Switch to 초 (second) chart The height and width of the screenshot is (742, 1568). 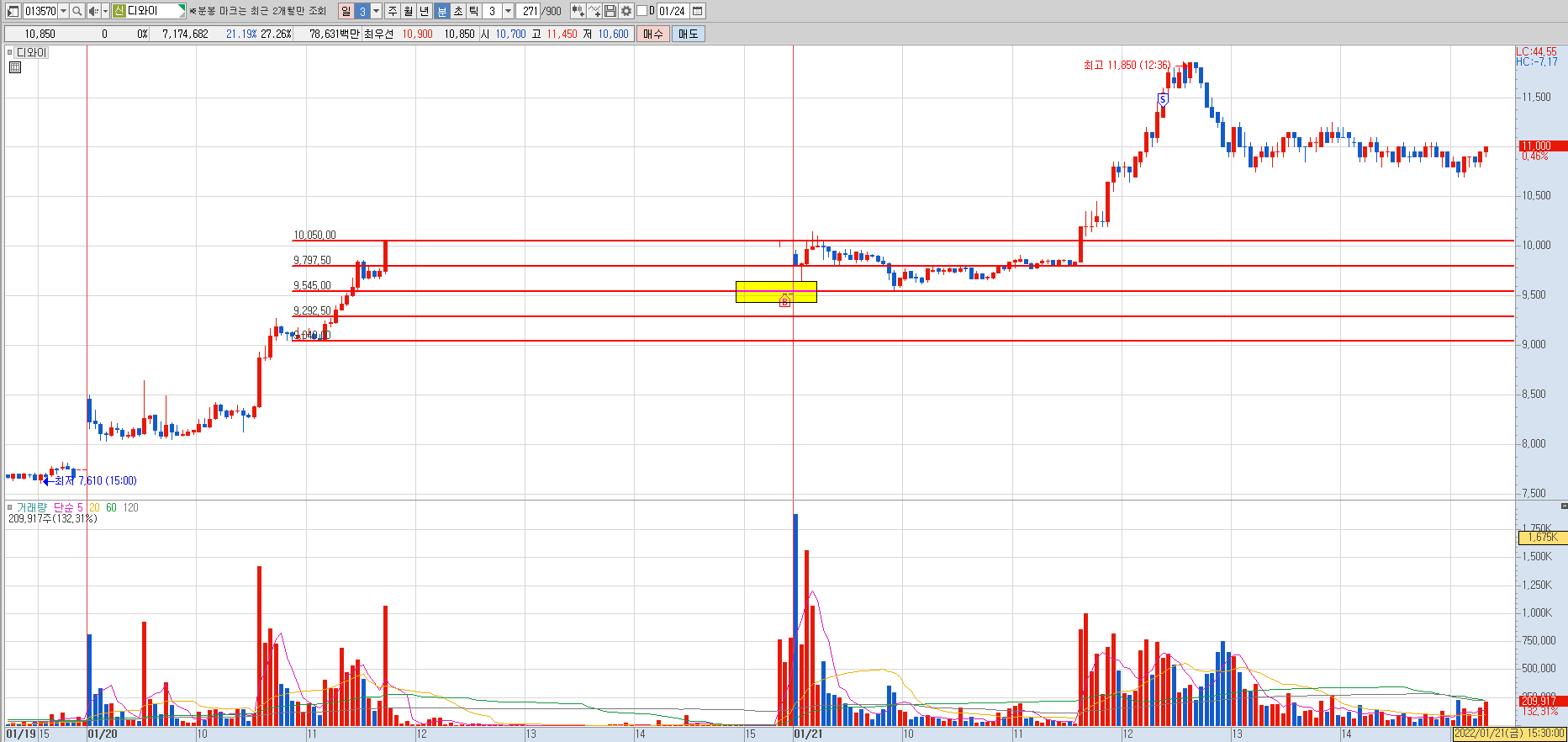(457, 11)
